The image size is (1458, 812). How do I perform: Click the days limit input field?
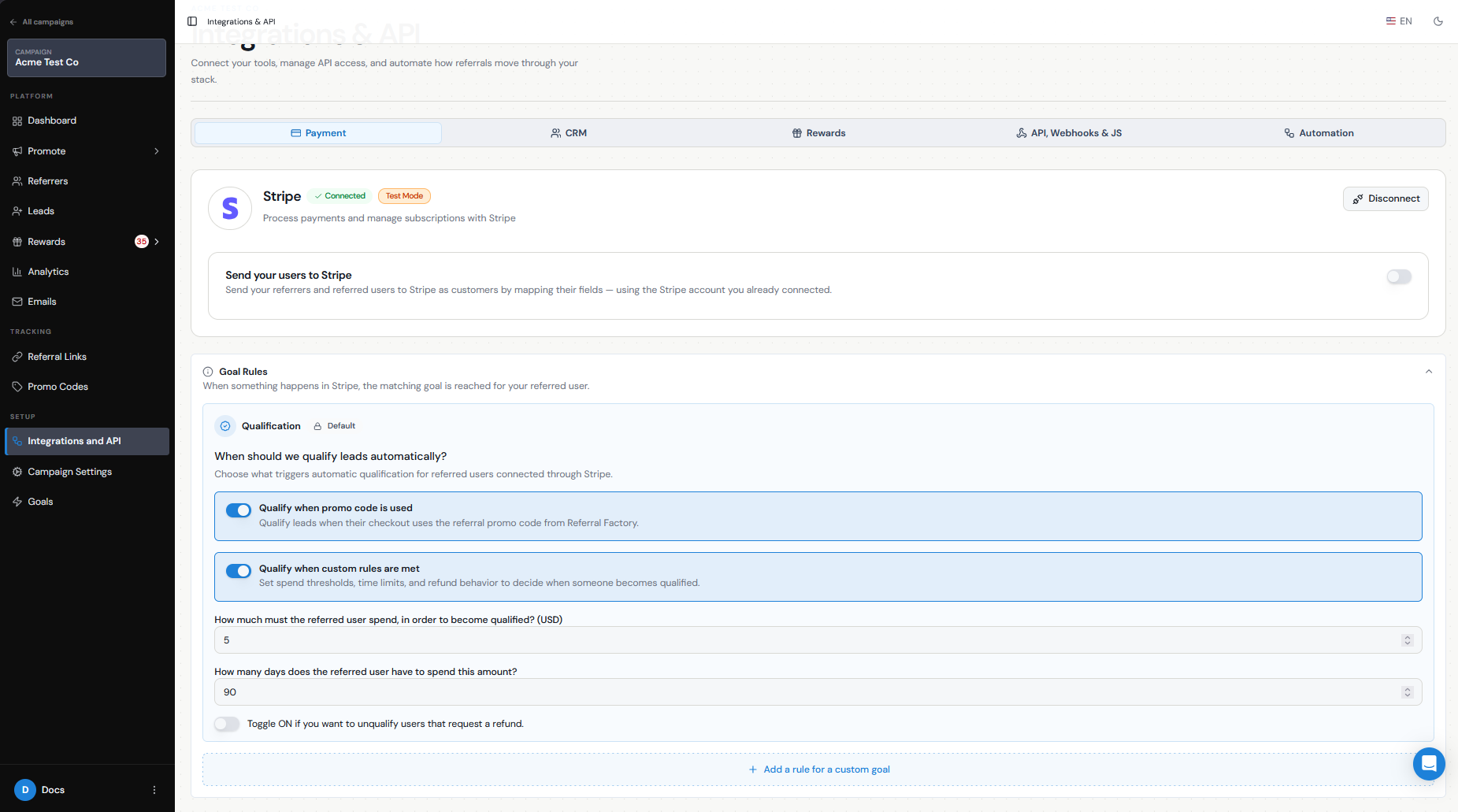[818, 692]
